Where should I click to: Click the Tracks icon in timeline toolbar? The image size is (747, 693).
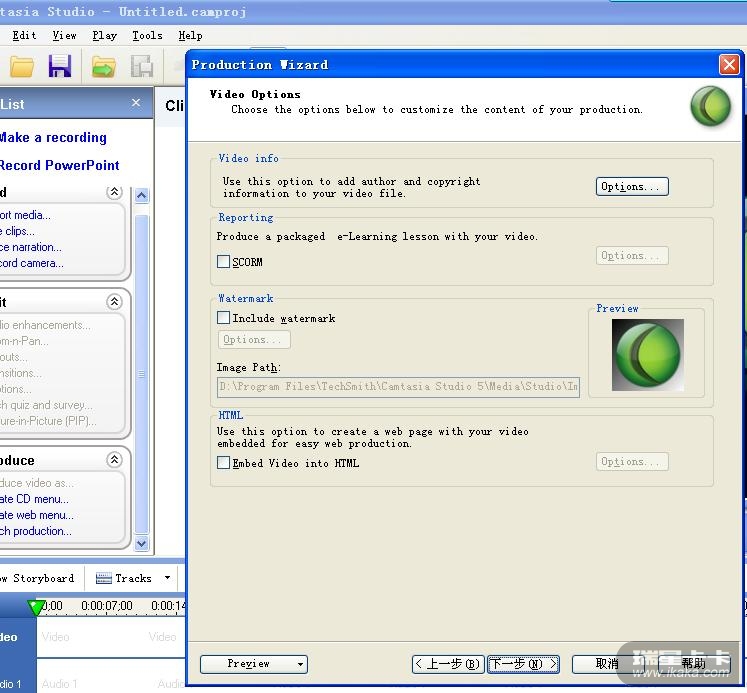pyautogui.click(x=104, y=578)
